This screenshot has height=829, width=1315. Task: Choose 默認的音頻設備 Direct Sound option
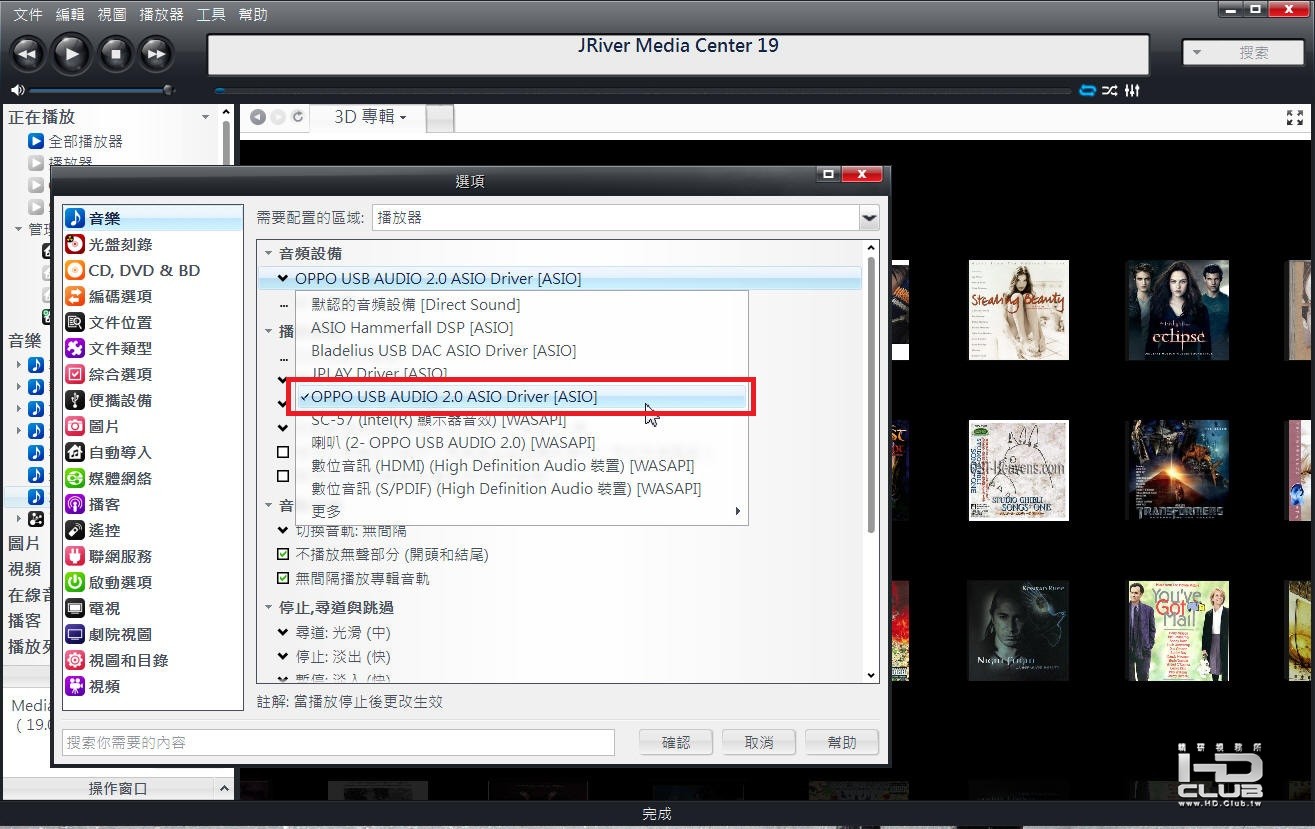point(415,304)
